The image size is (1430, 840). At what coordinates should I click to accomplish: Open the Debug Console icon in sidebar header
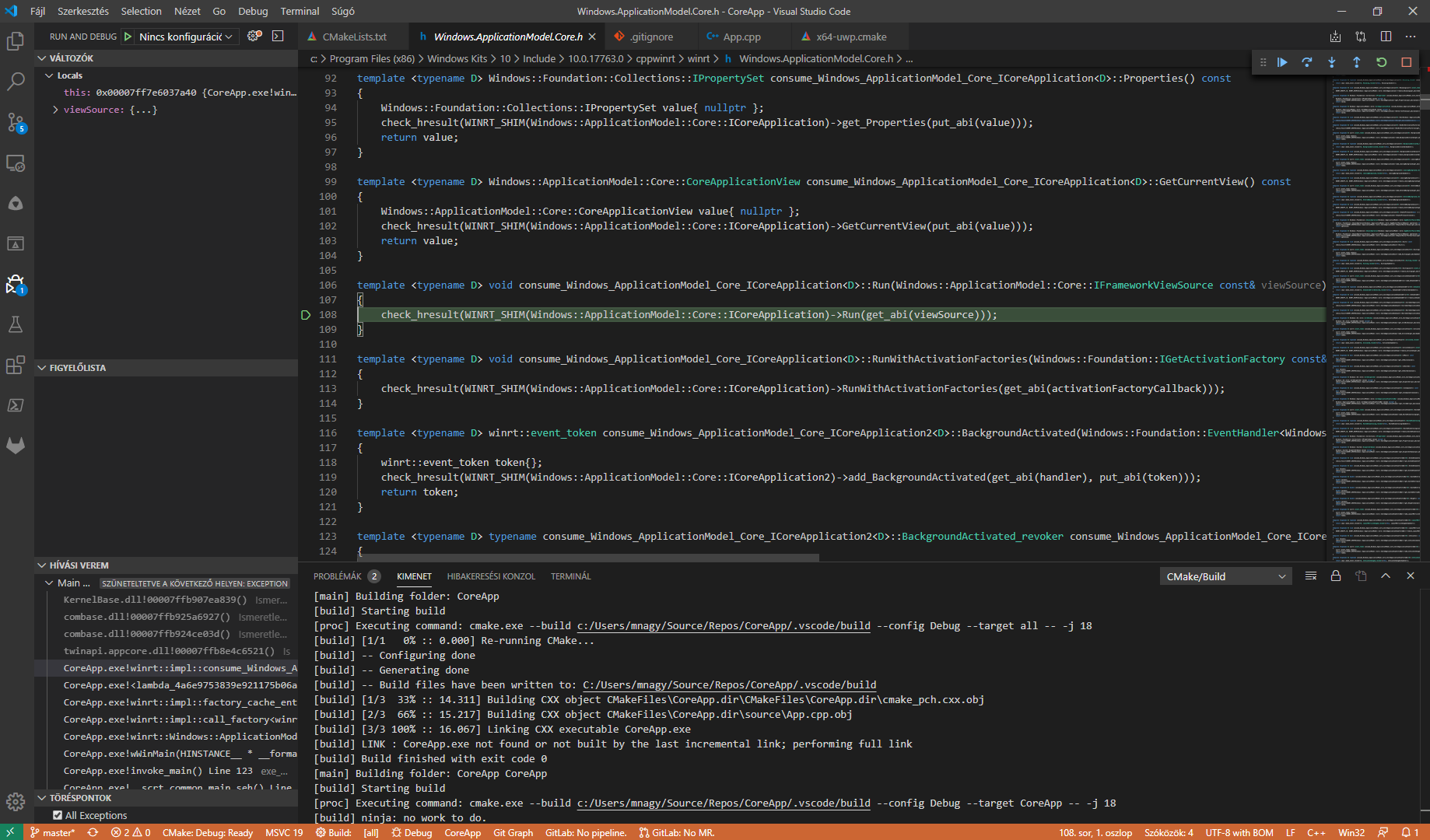pos(278,37)
